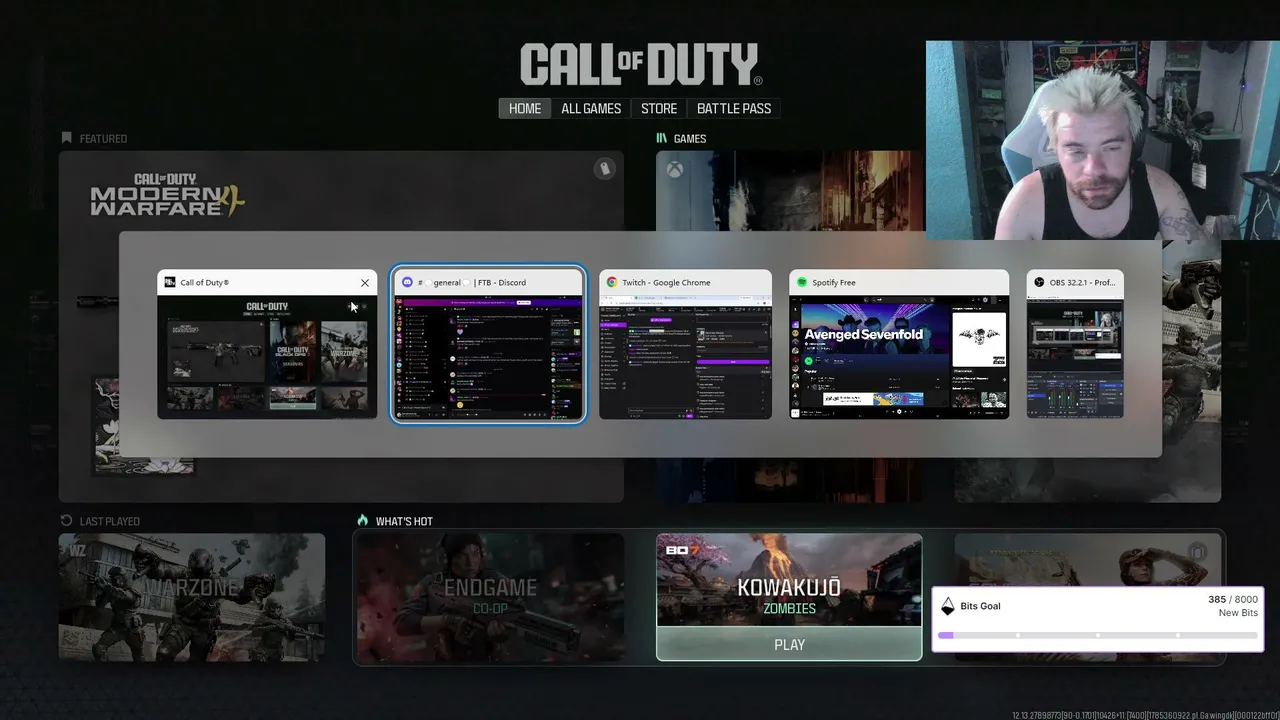This screenshot has width=1280, height=720.
Task: Click the Spotify Free window title
Action: pyautogui.click(x=834, y=283)
